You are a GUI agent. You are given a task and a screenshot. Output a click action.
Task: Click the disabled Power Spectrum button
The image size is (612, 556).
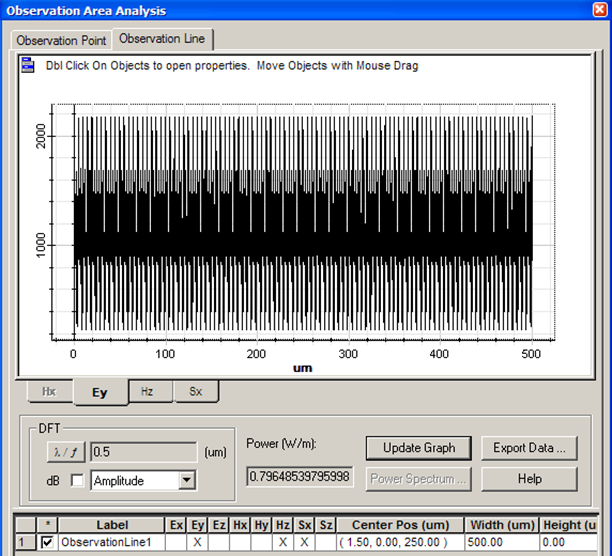[x=418, y=479]
